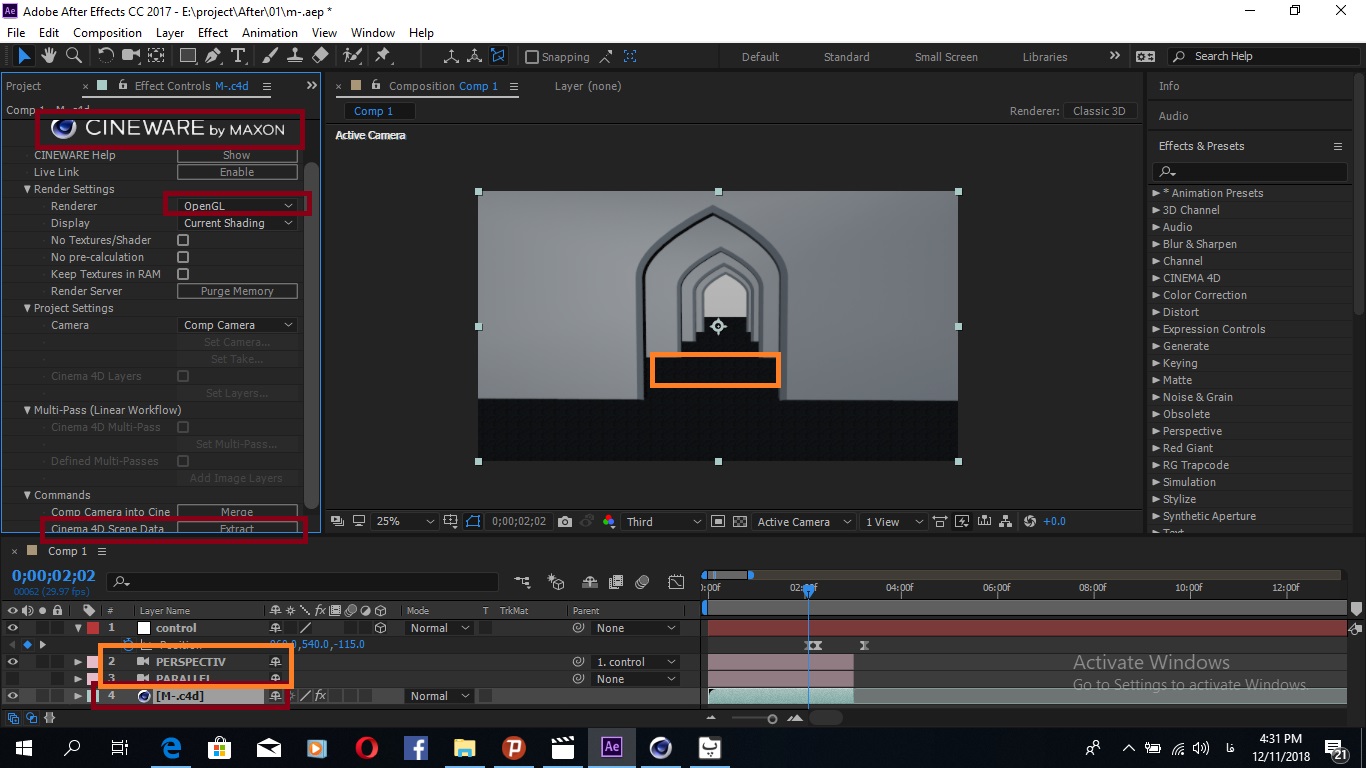Toggle 3D layer switch on control layer
This screenshot has height=768, width=1366.
(380, 628)
